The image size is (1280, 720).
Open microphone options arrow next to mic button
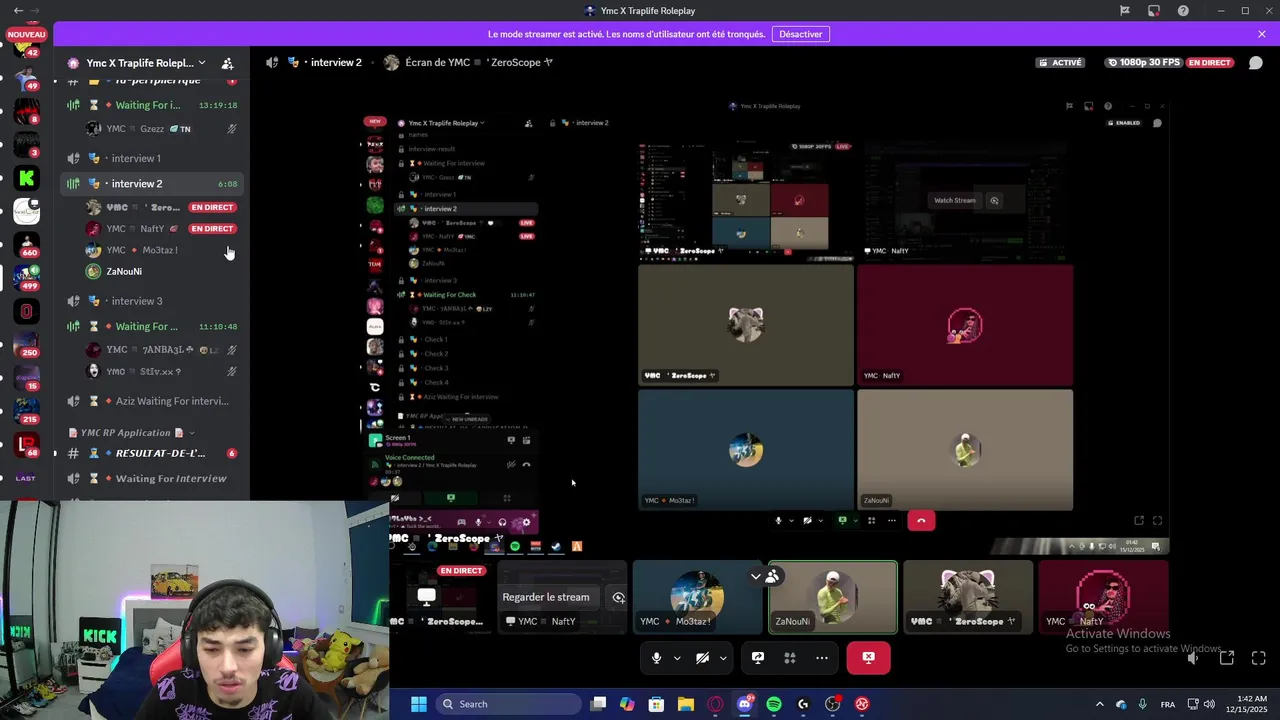(x=677, y=658)
